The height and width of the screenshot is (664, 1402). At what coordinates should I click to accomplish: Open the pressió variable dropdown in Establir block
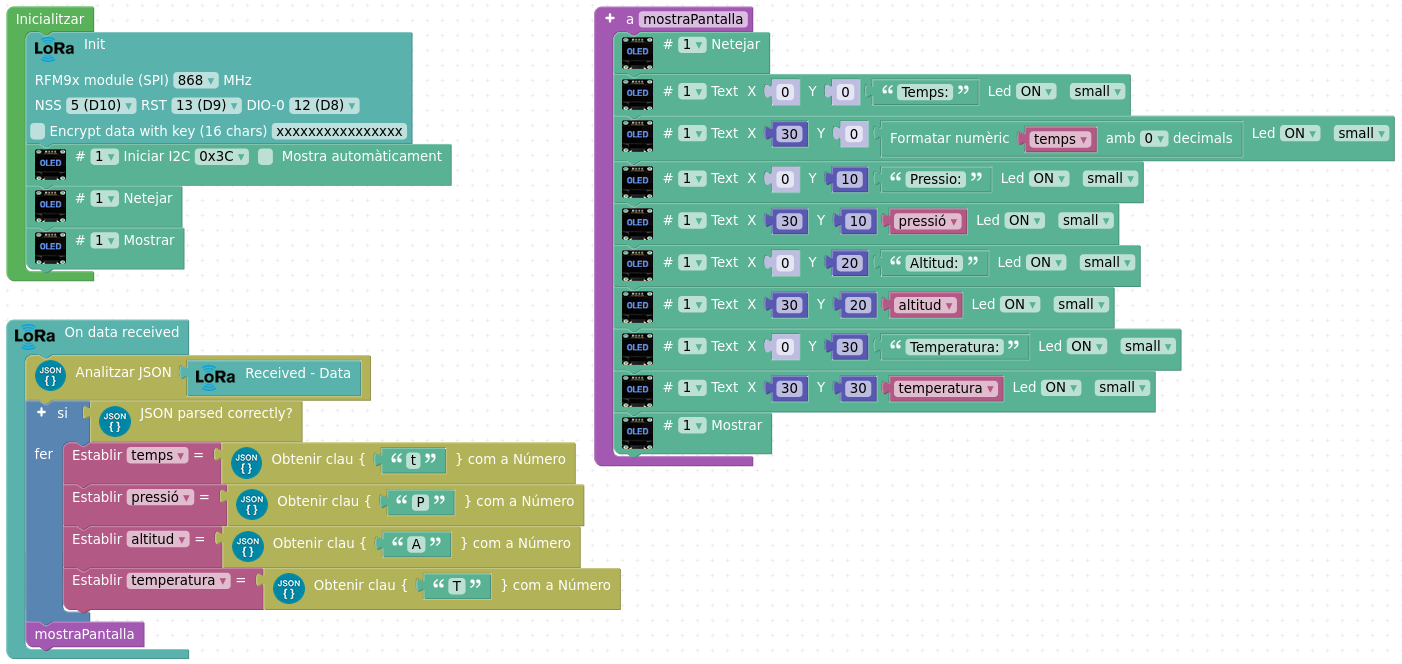(x=161, y=497)
